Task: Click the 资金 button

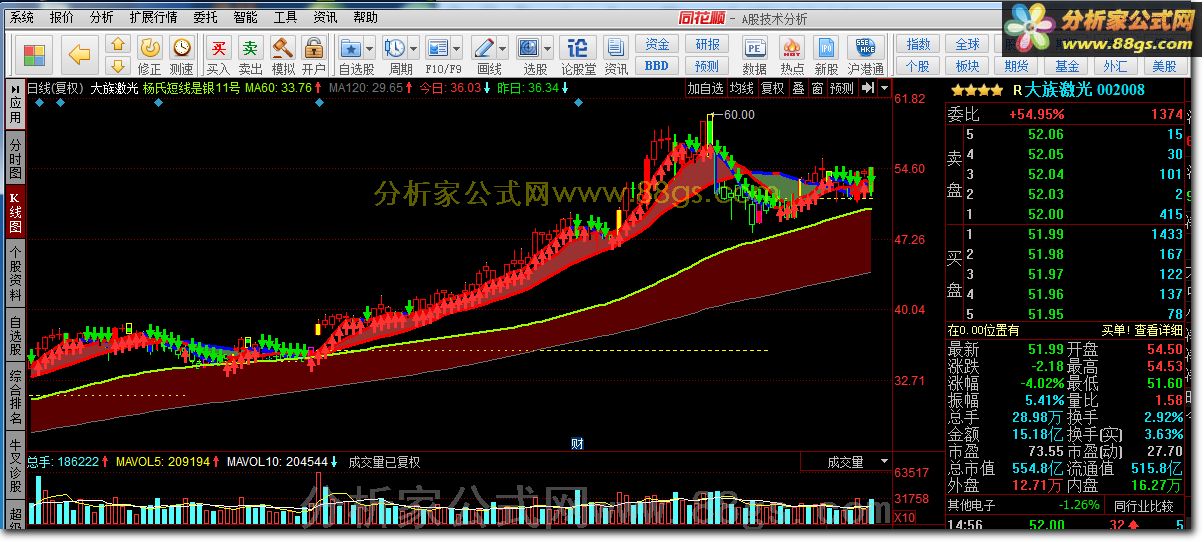Action: (x=656, y=44)
